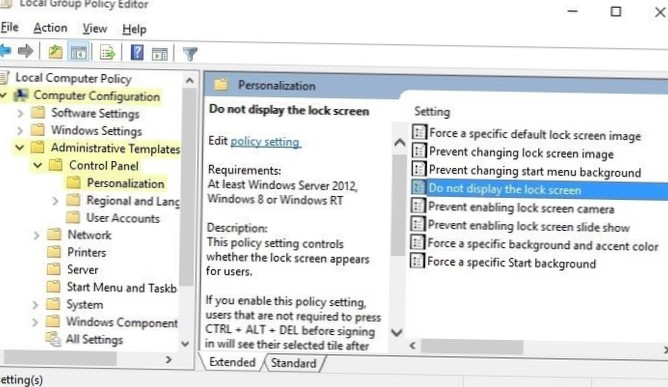This screenshot has width=668, height=387.
Task: Click the policy icon beside Prevent changing lock screen image
Action: 419,150
